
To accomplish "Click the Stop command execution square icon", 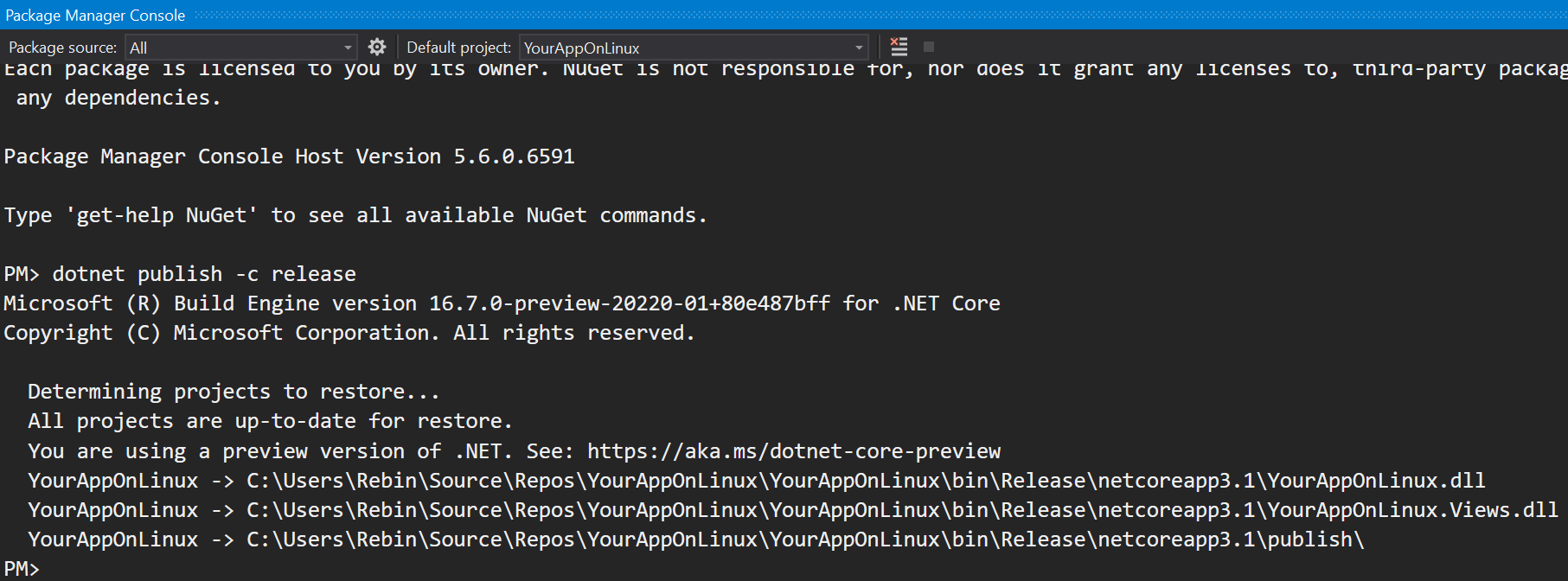I will [929, 47].
